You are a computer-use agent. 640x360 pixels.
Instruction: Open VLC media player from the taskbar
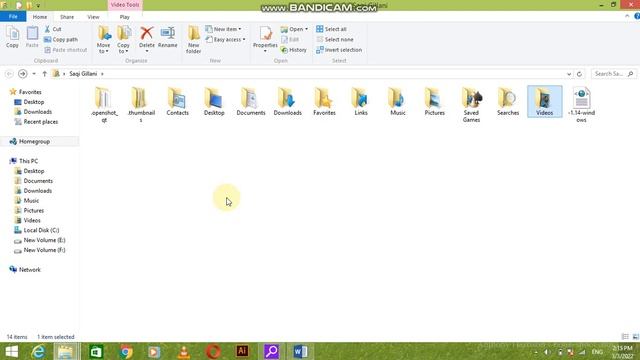tap(184, 351)
